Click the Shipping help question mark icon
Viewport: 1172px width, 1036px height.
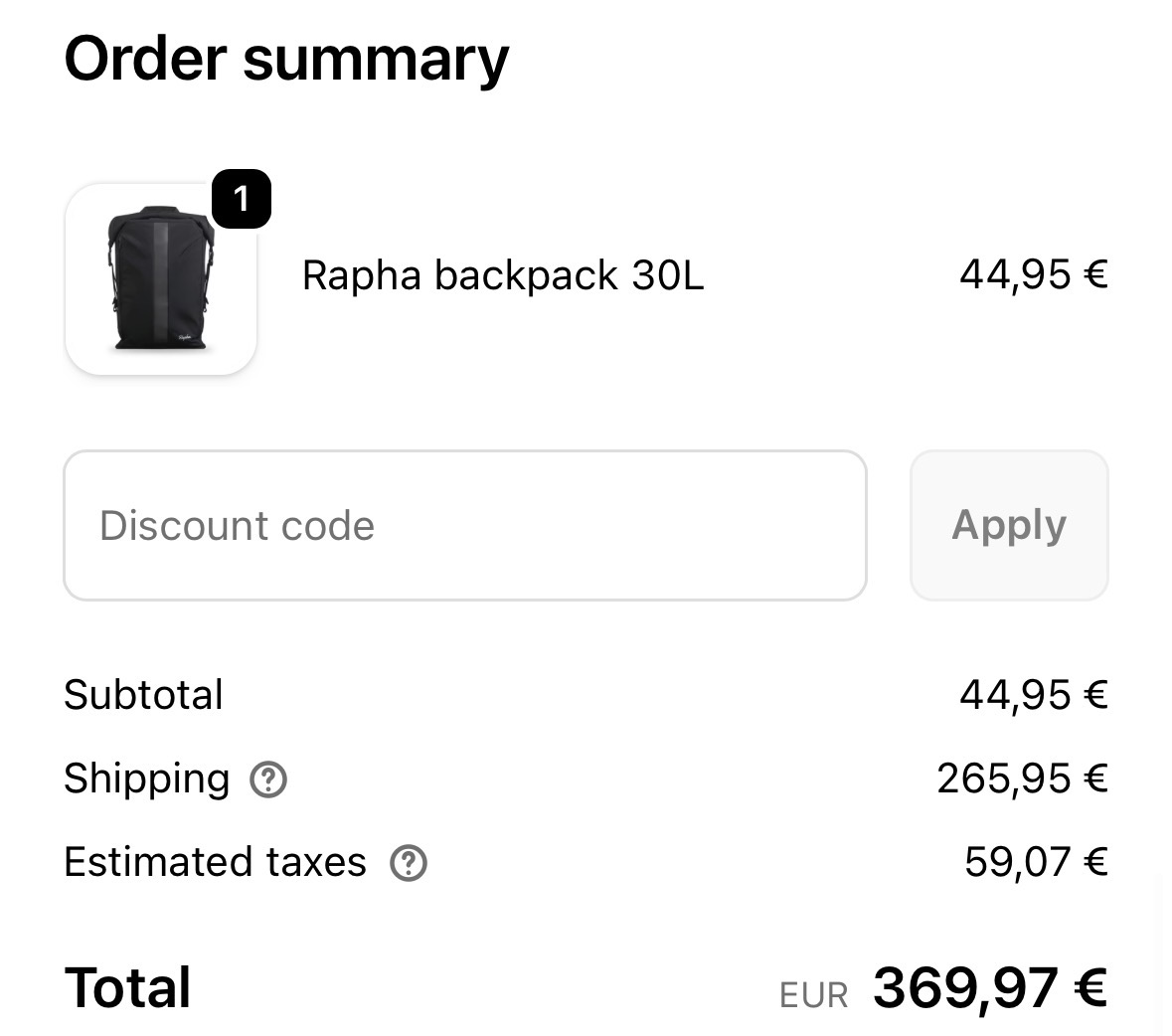pos(268,780)
